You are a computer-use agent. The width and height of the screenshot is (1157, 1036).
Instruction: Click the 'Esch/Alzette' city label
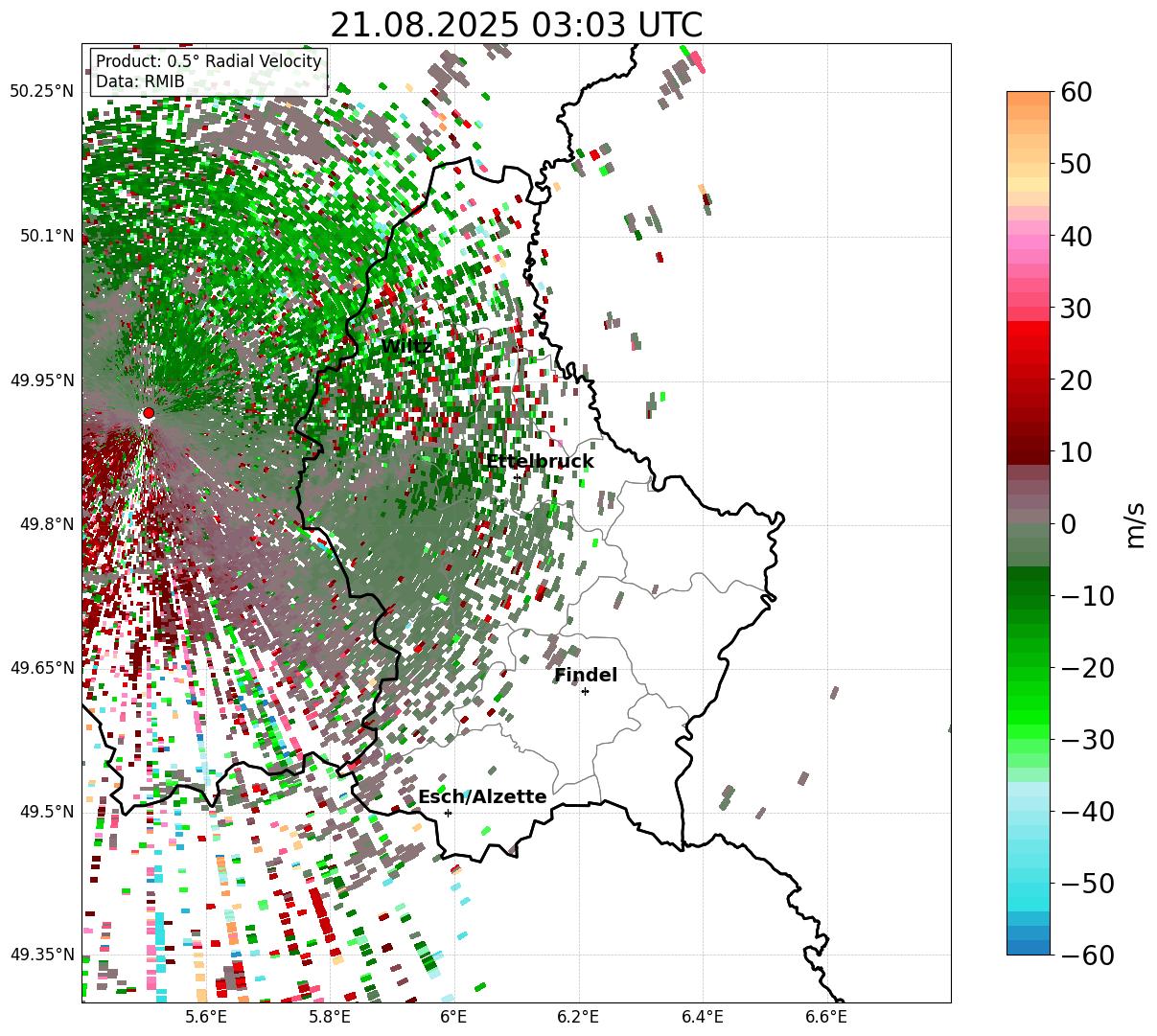482,797
